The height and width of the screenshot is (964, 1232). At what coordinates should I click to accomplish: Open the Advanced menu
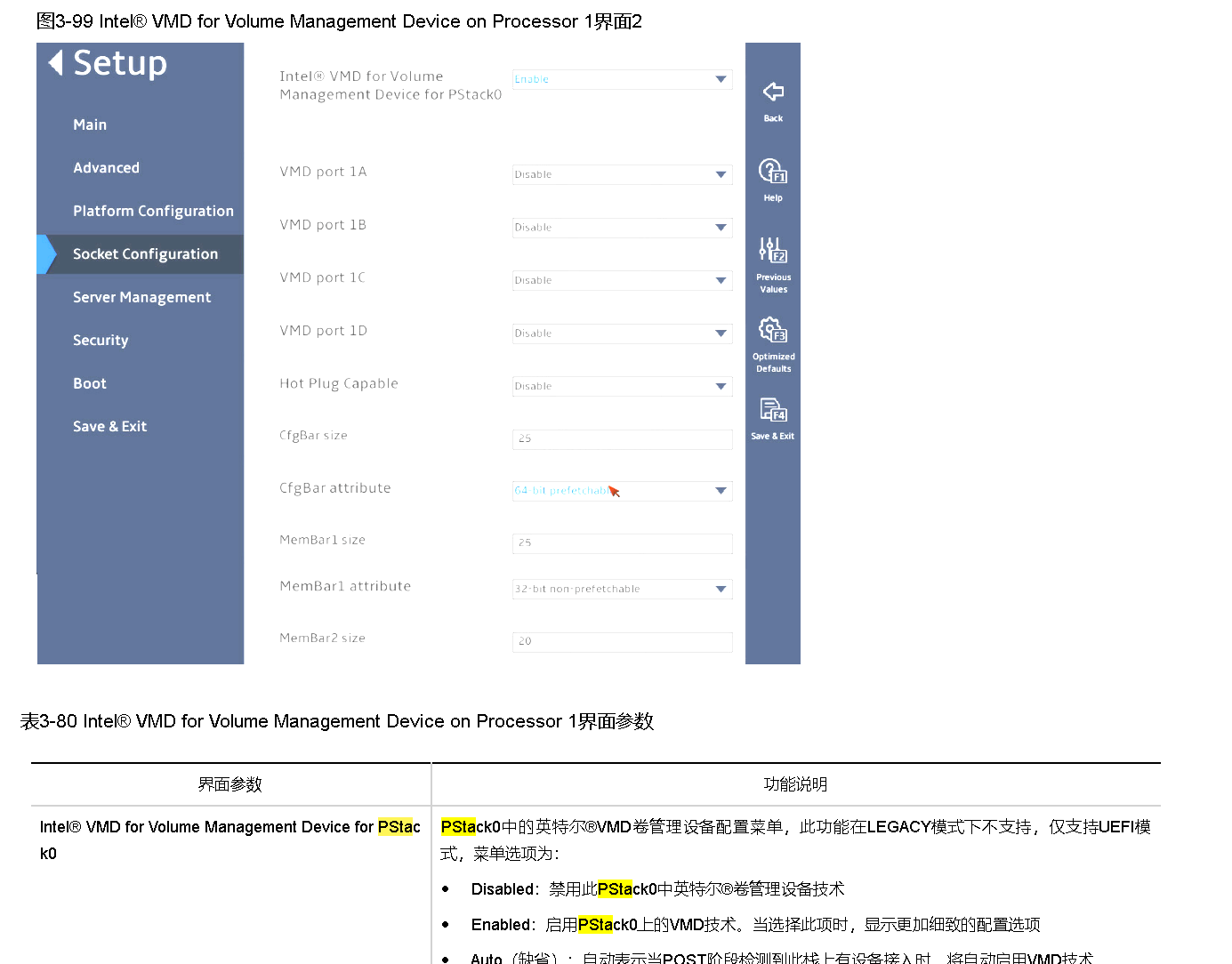click(x=106, y=167)
